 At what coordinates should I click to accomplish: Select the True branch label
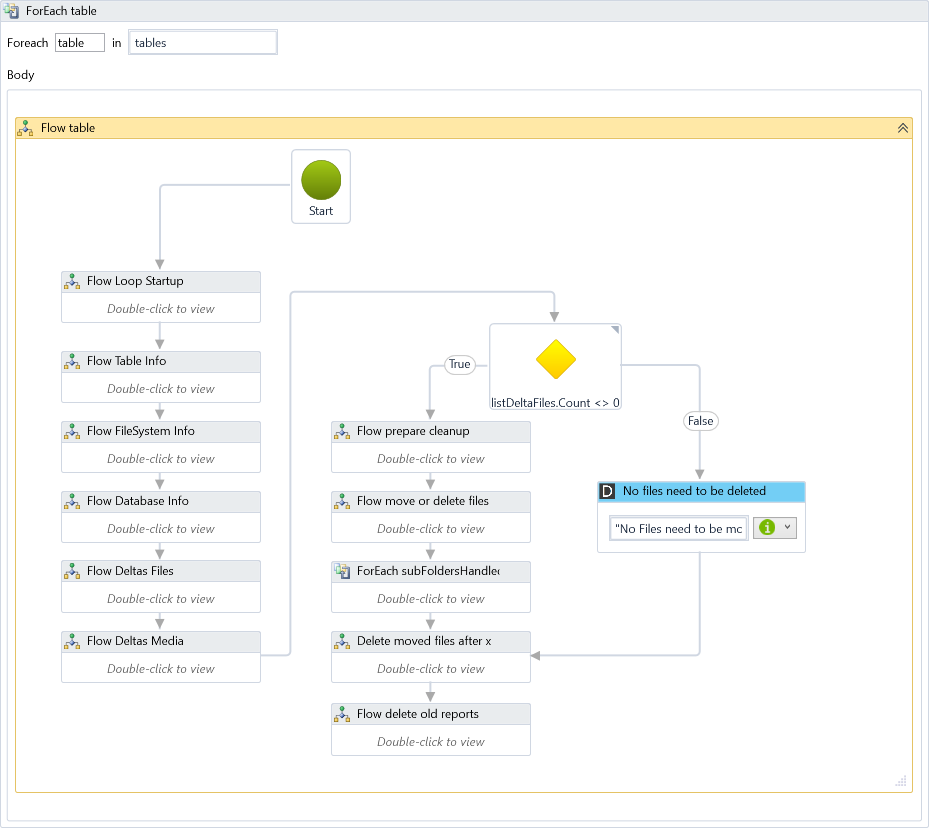click(x=459, y=364)
